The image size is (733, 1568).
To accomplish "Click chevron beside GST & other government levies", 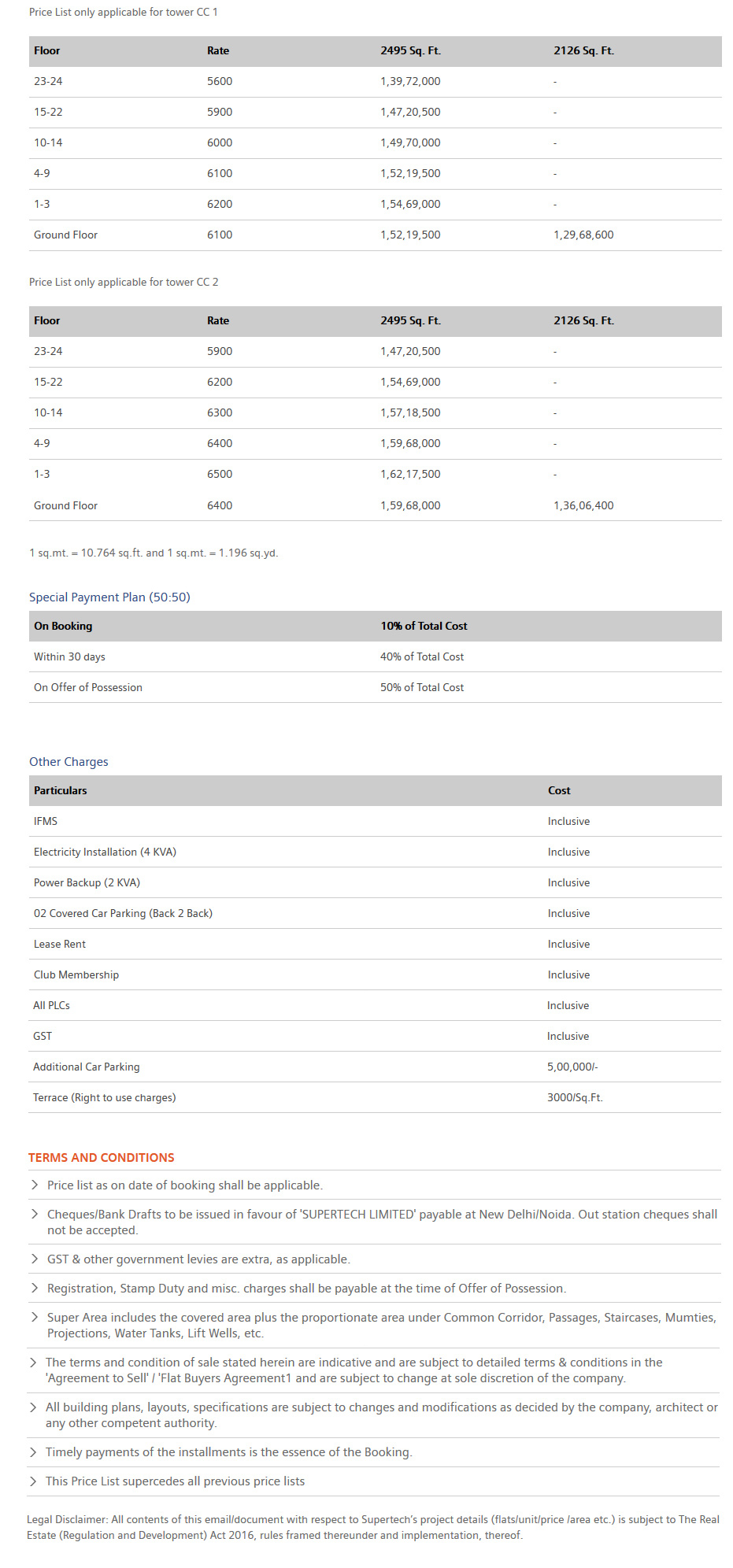I will pyautogui.click(x=34, y=1259).
